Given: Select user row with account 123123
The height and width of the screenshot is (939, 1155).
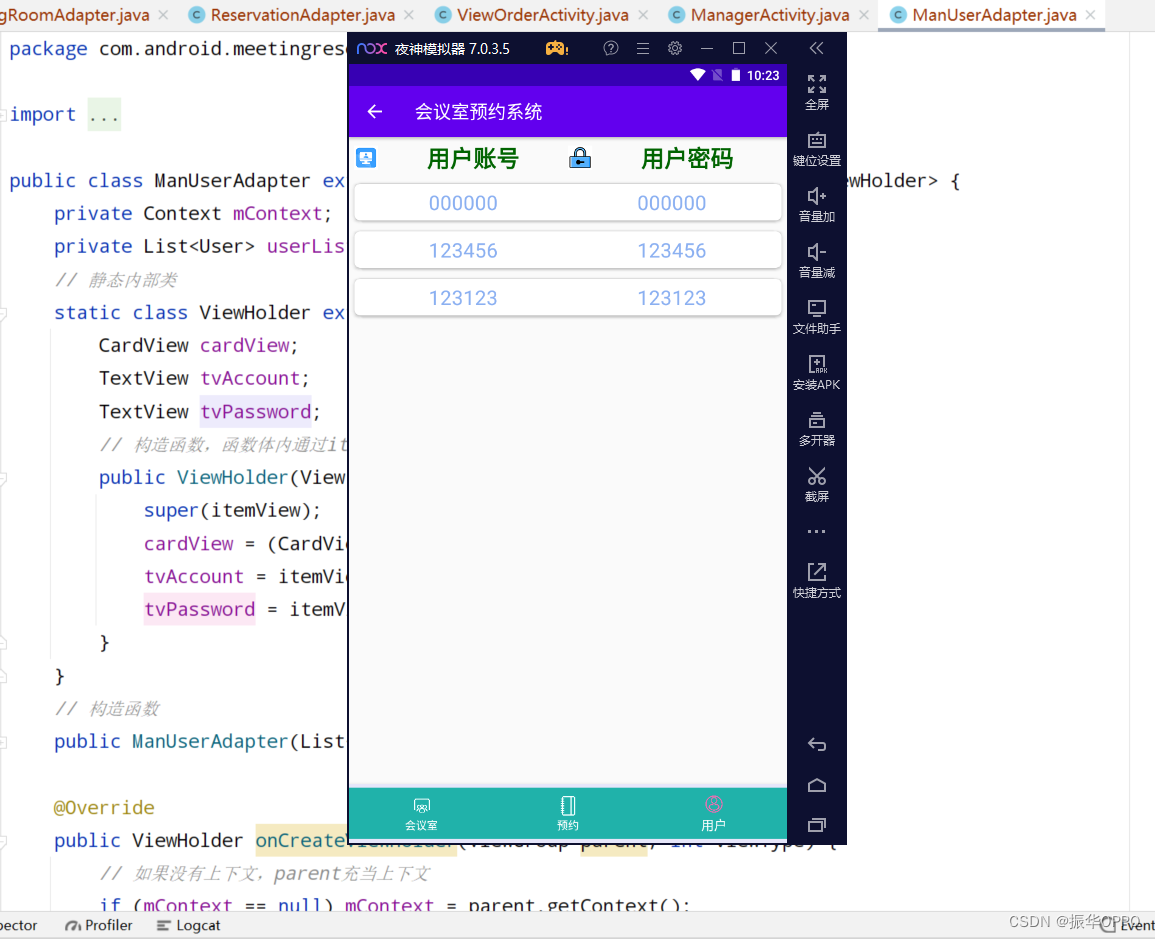Looking at the screenshot, I should coord(567,298).
